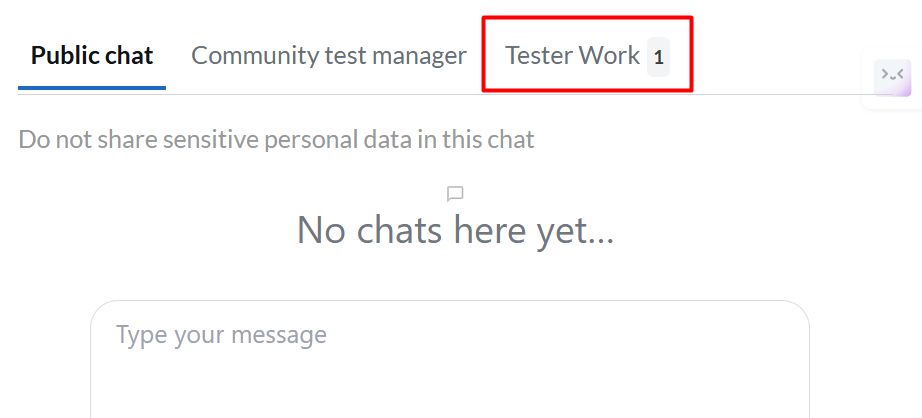Click the floating card holding the face icon
Image resolution: width=922 pixels, height=418 pixels.
coord(891,78)
